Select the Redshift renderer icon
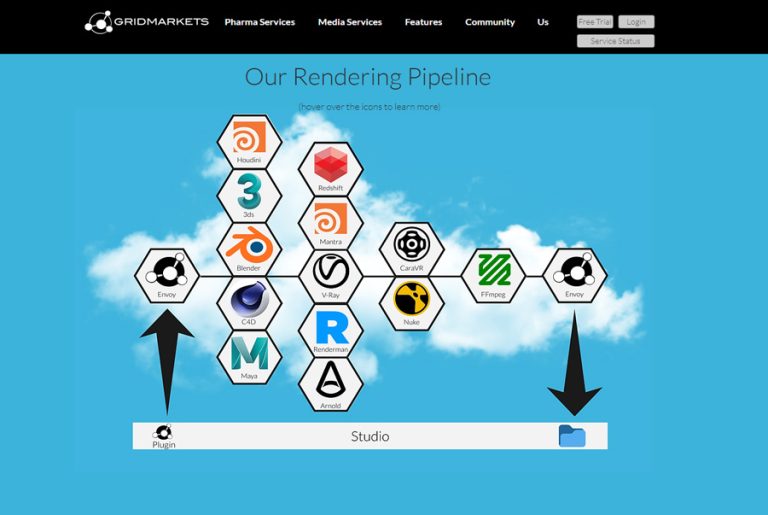 tap(330, 166)
